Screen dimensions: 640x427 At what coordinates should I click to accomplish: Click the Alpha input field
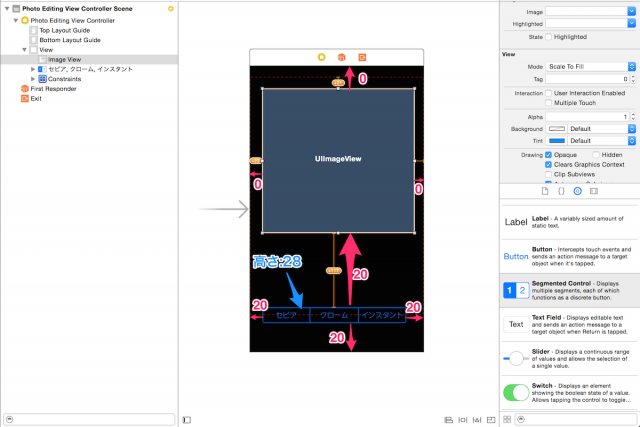click(x=588, y=117)
